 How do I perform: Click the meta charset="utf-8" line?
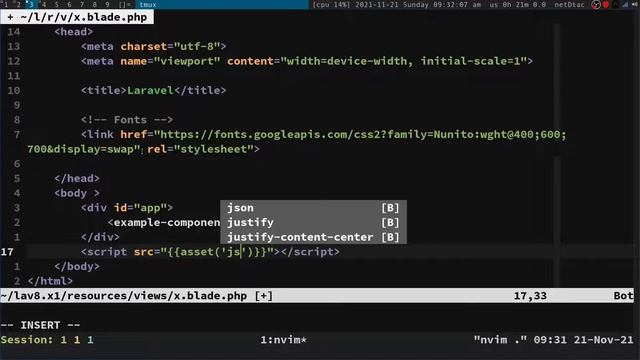pos(153,47)
